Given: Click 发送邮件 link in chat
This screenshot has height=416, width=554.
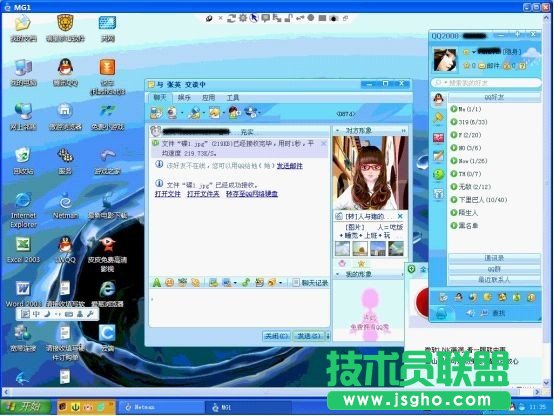Looking at the screenshot, I should 289,165.
